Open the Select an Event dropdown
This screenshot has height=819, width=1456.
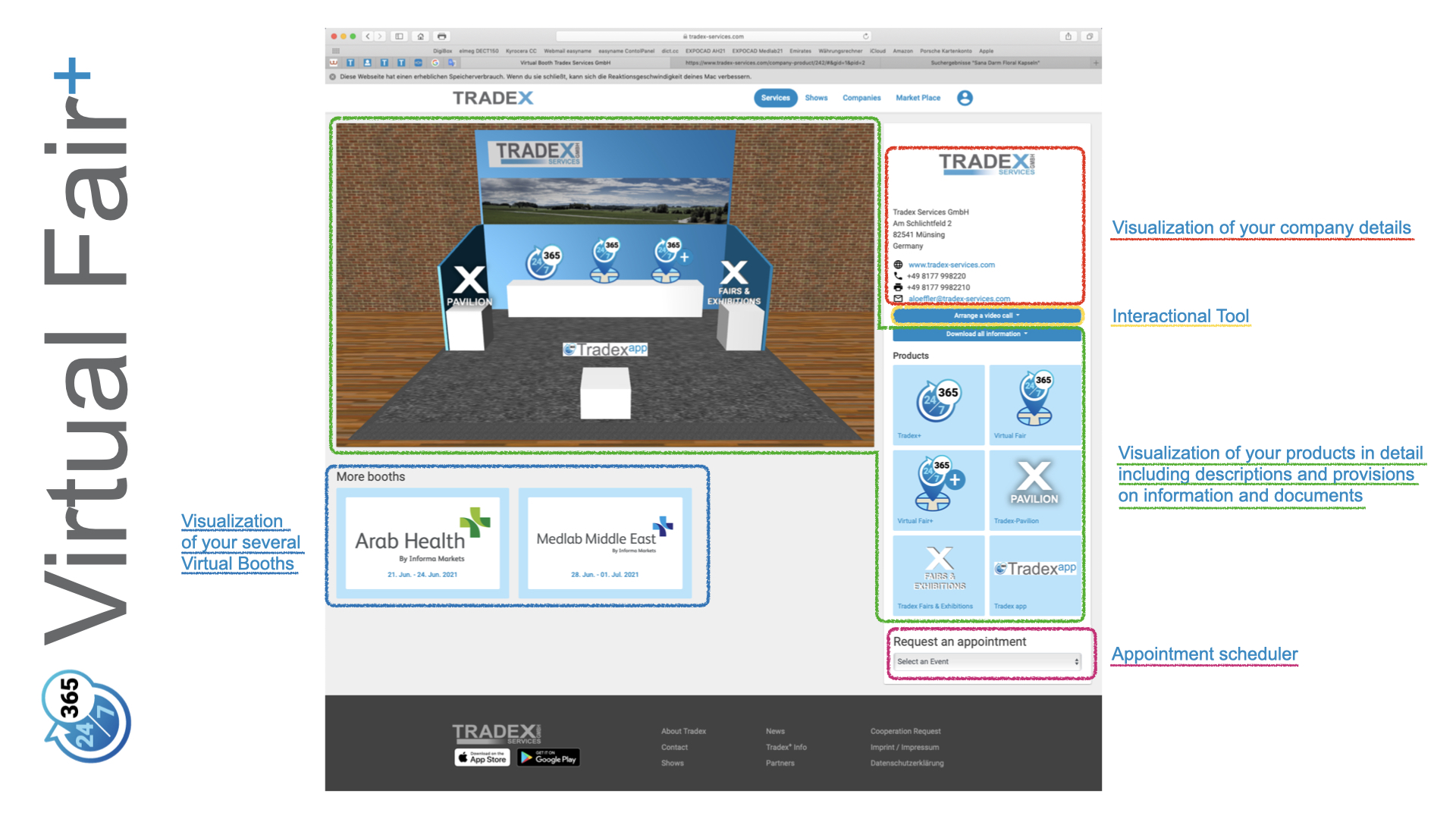pyautogui.click(x=988, y=661)
